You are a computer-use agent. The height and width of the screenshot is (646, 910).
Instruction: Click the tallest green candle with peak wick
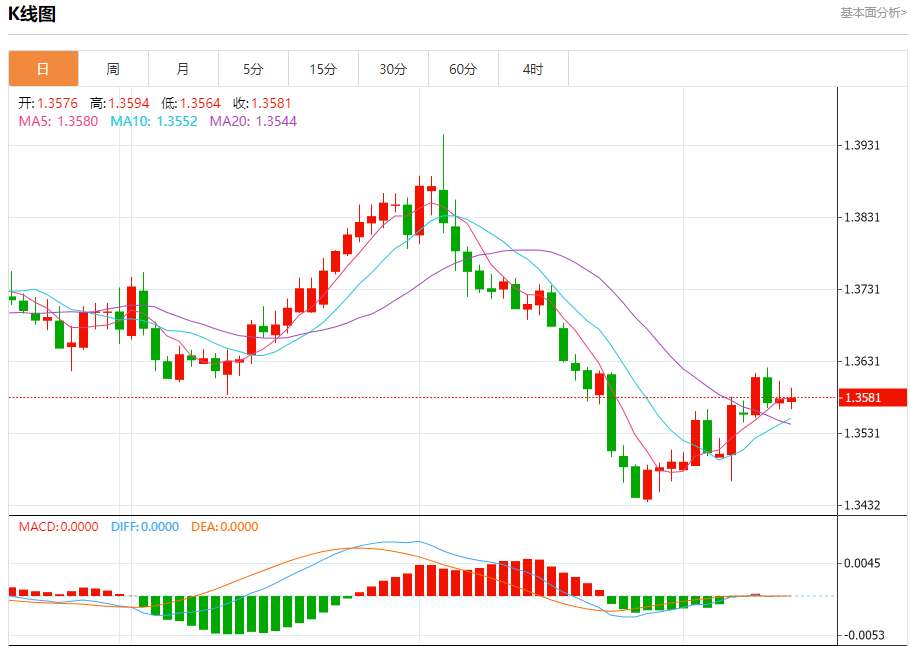tap(443, 183)
